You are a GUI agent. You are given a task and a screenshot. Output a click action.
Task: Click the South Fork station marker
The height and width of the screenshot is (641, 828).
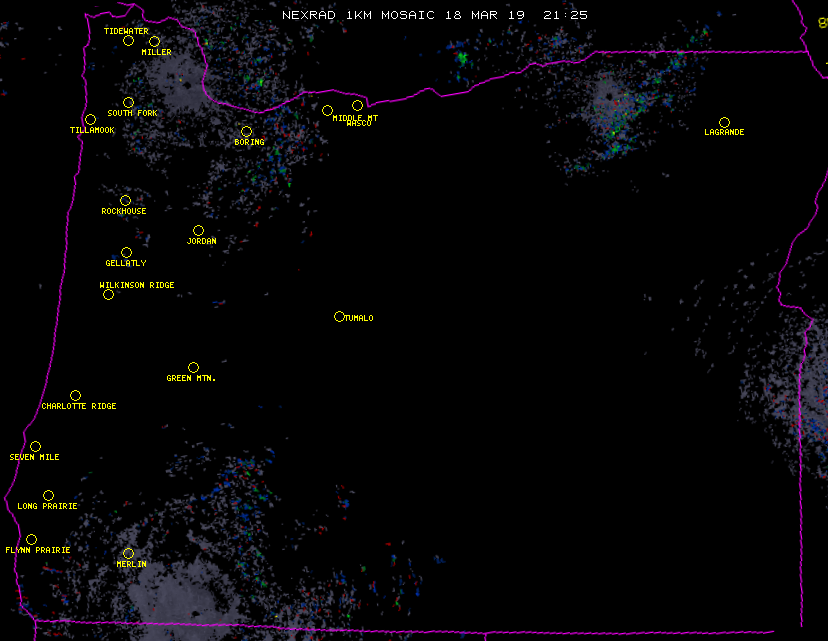coord(128,103)
